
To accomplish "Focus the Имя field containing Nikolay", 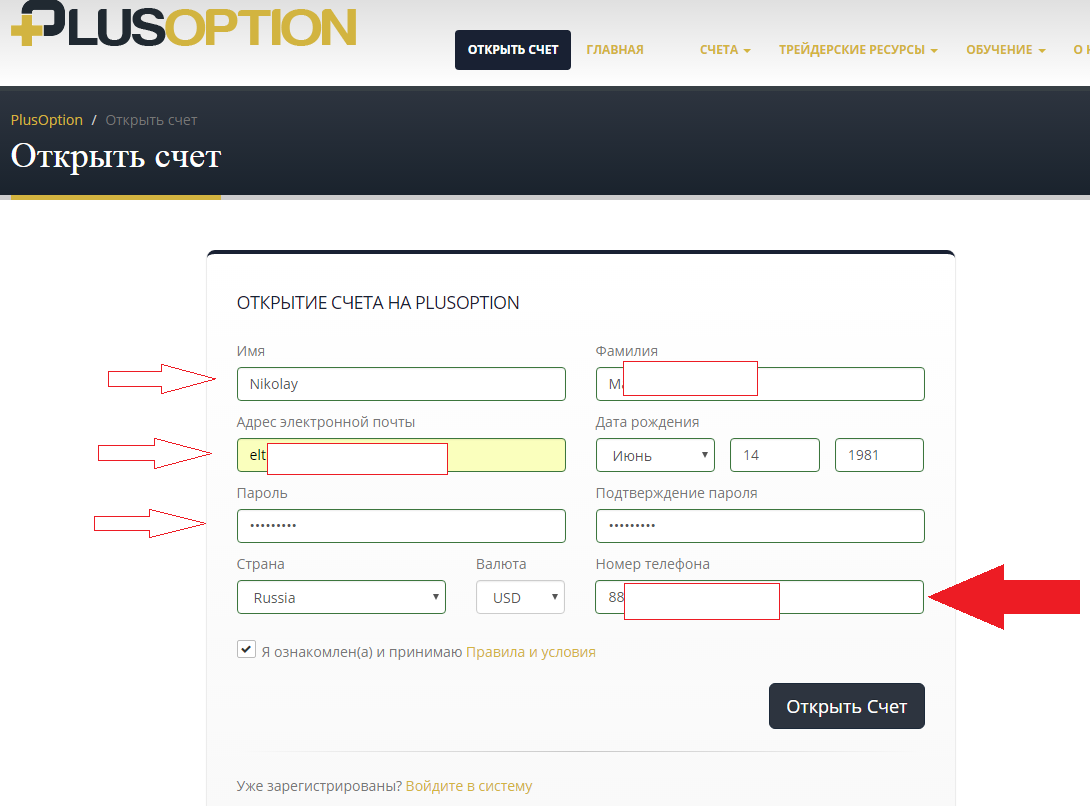I will [401, 384].
